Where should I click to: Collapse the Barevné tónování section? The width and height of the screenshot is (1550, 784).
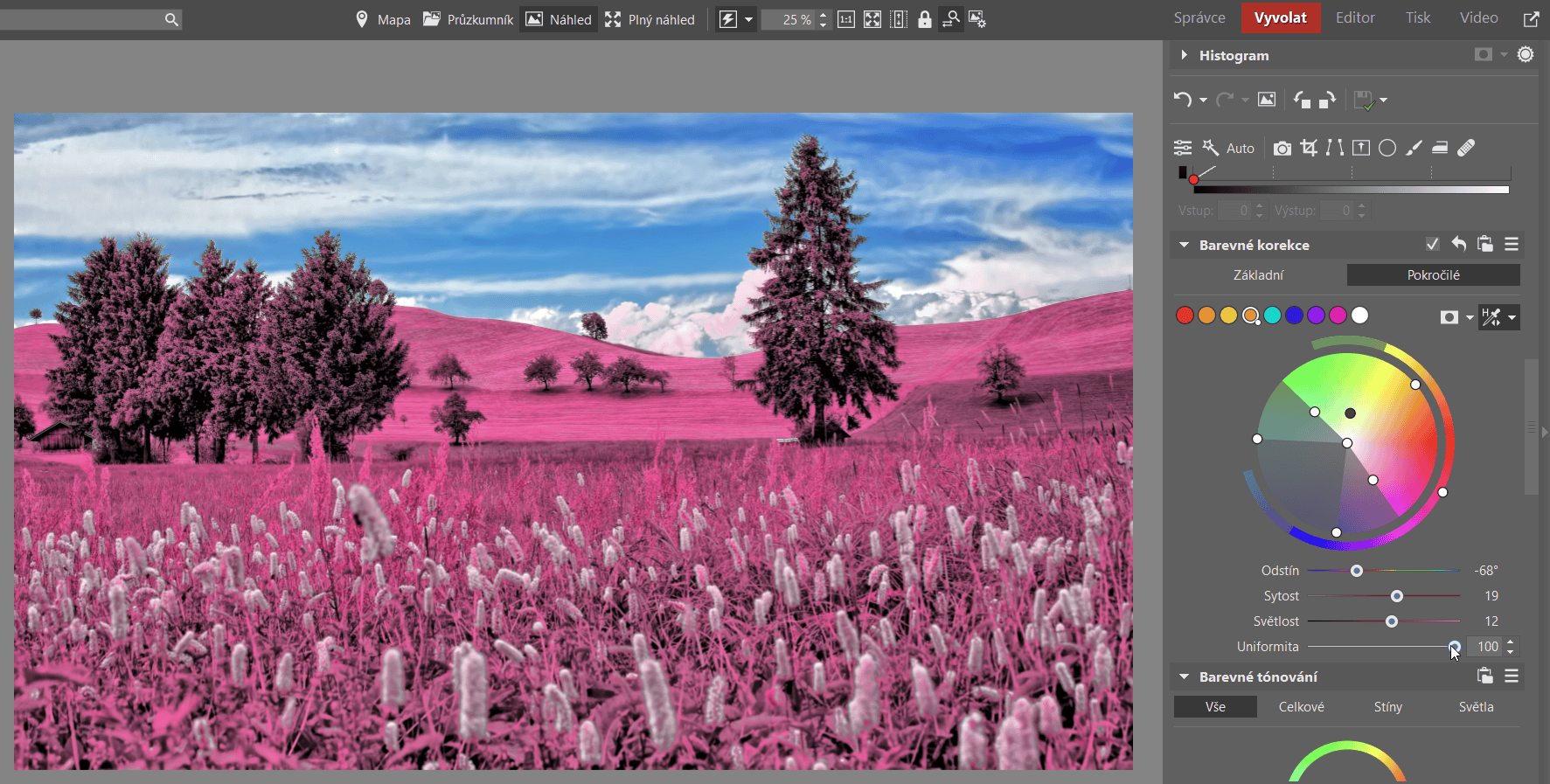[x=1184, y=676]
